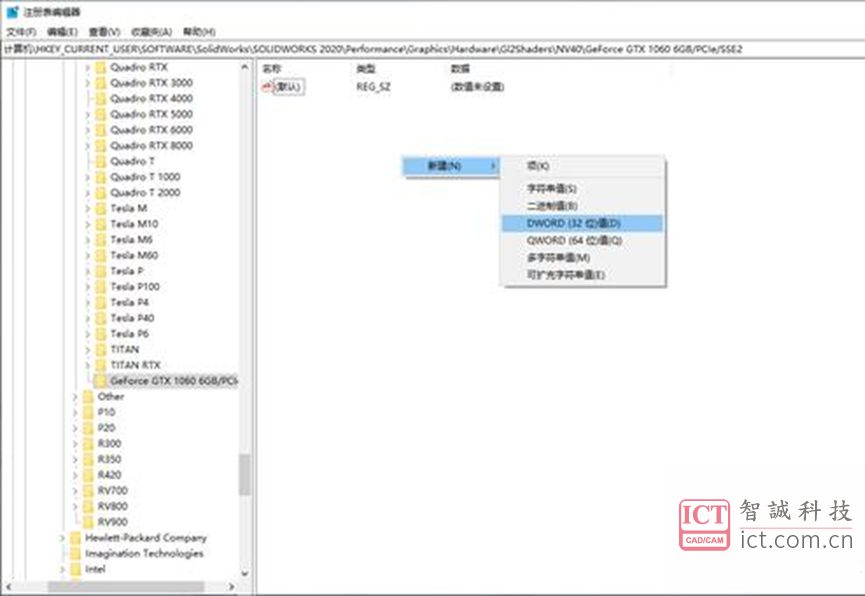Open the 查看(V) menu
865x596 pixels.
point(105,32)
